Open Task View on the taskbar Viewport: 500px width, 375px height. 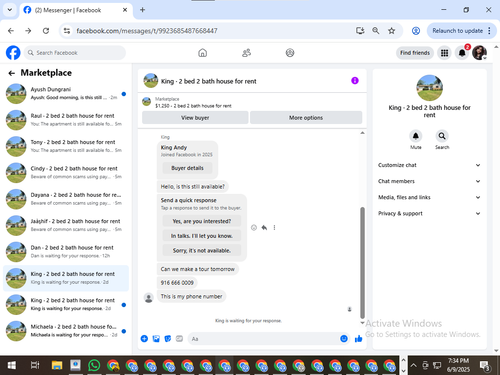pyautogui.click(x=35, y=365)
